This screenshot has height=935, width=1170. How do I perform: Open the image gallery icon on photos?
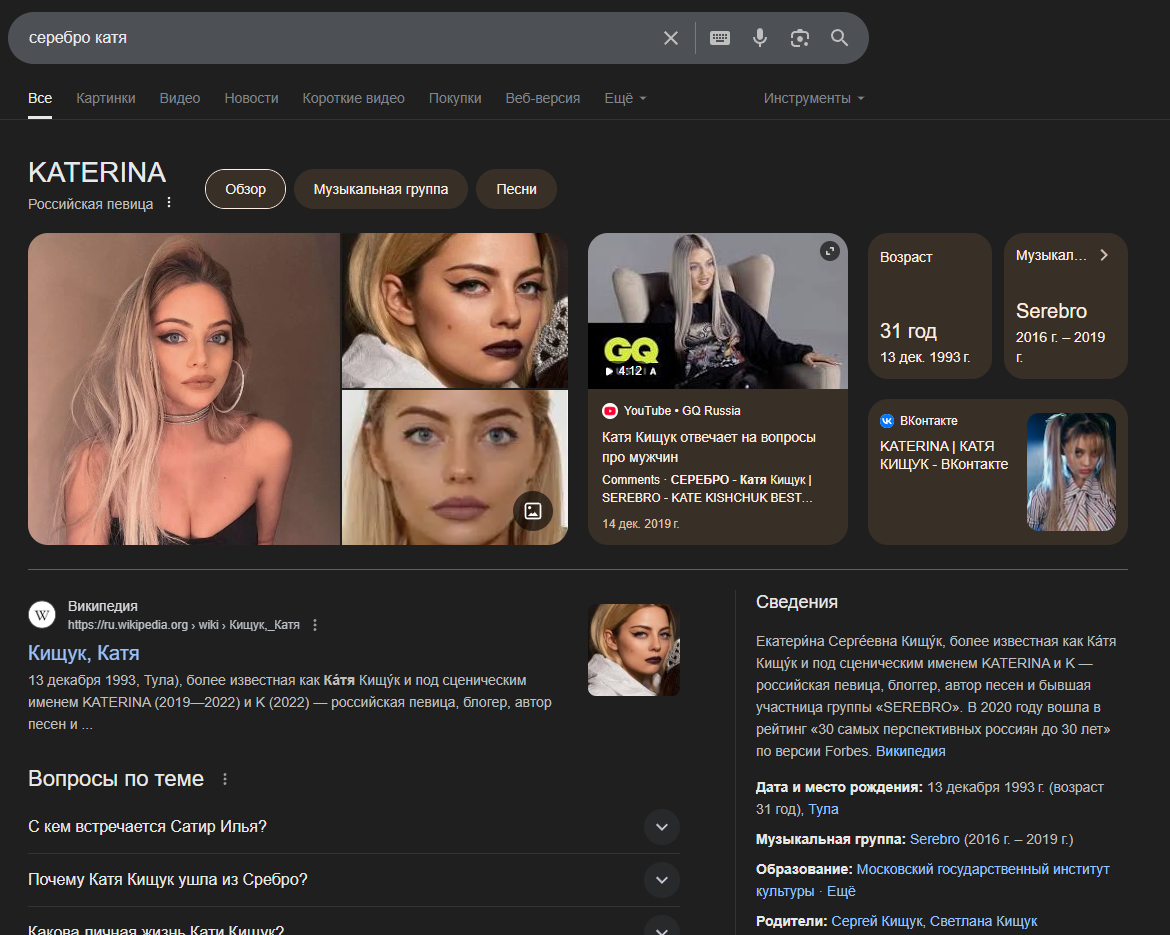(533, 510)
